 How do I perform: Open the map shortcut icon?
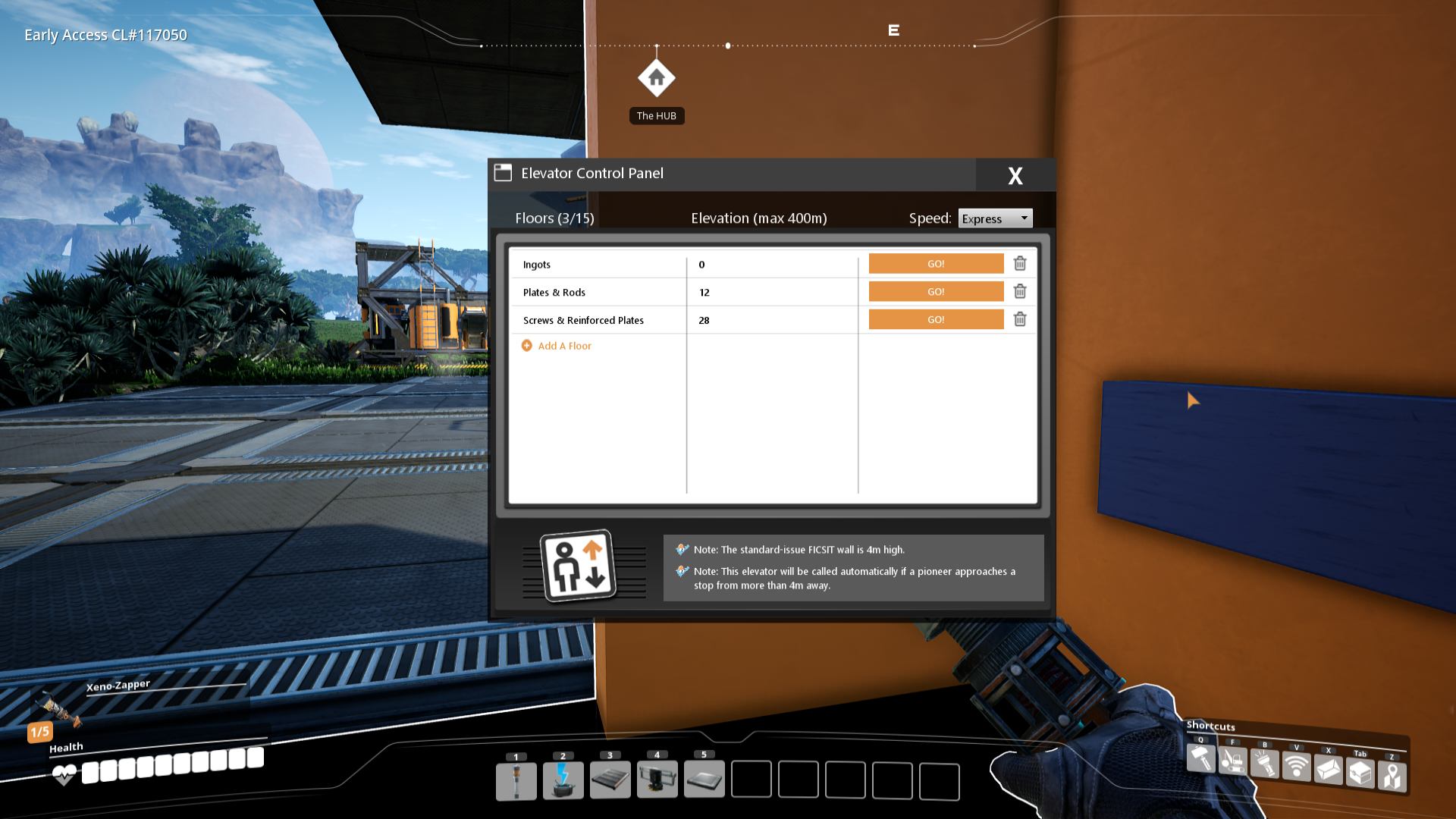click(1392, 777)
